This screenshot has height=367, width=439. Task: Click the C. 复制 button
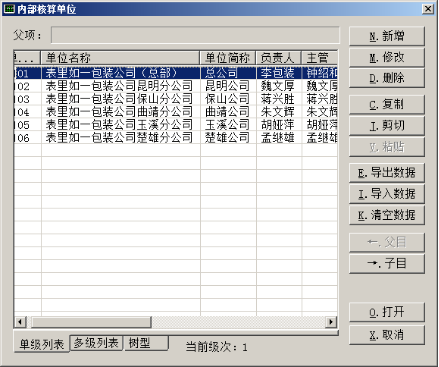click(x=387, y=105)
